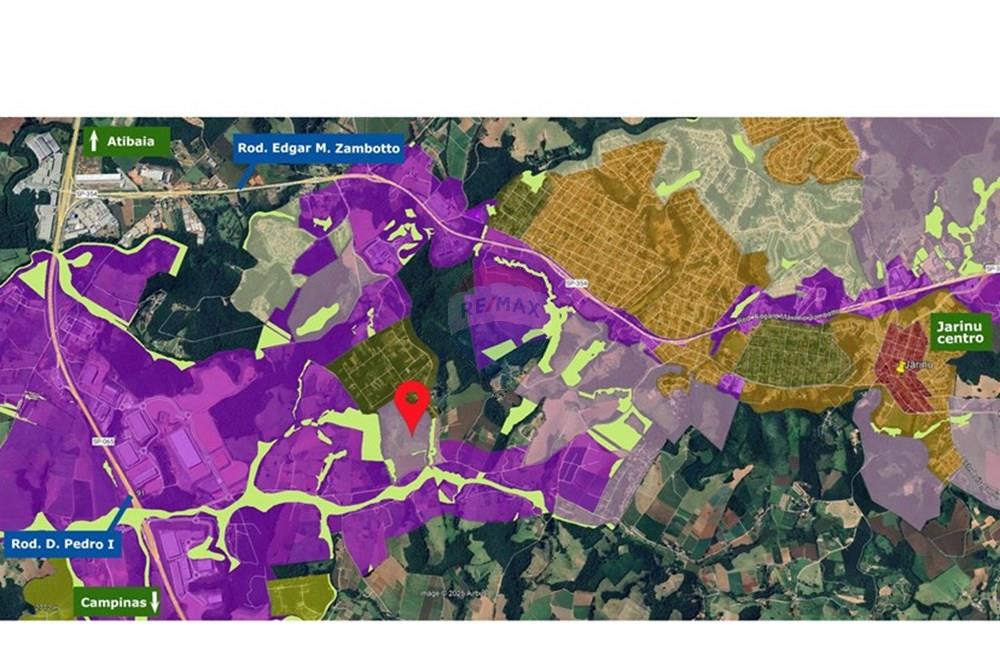Select the Rod. Edgar M. Zambotto label
This screenshot has height=667, width=1000.
click(319, 149)
